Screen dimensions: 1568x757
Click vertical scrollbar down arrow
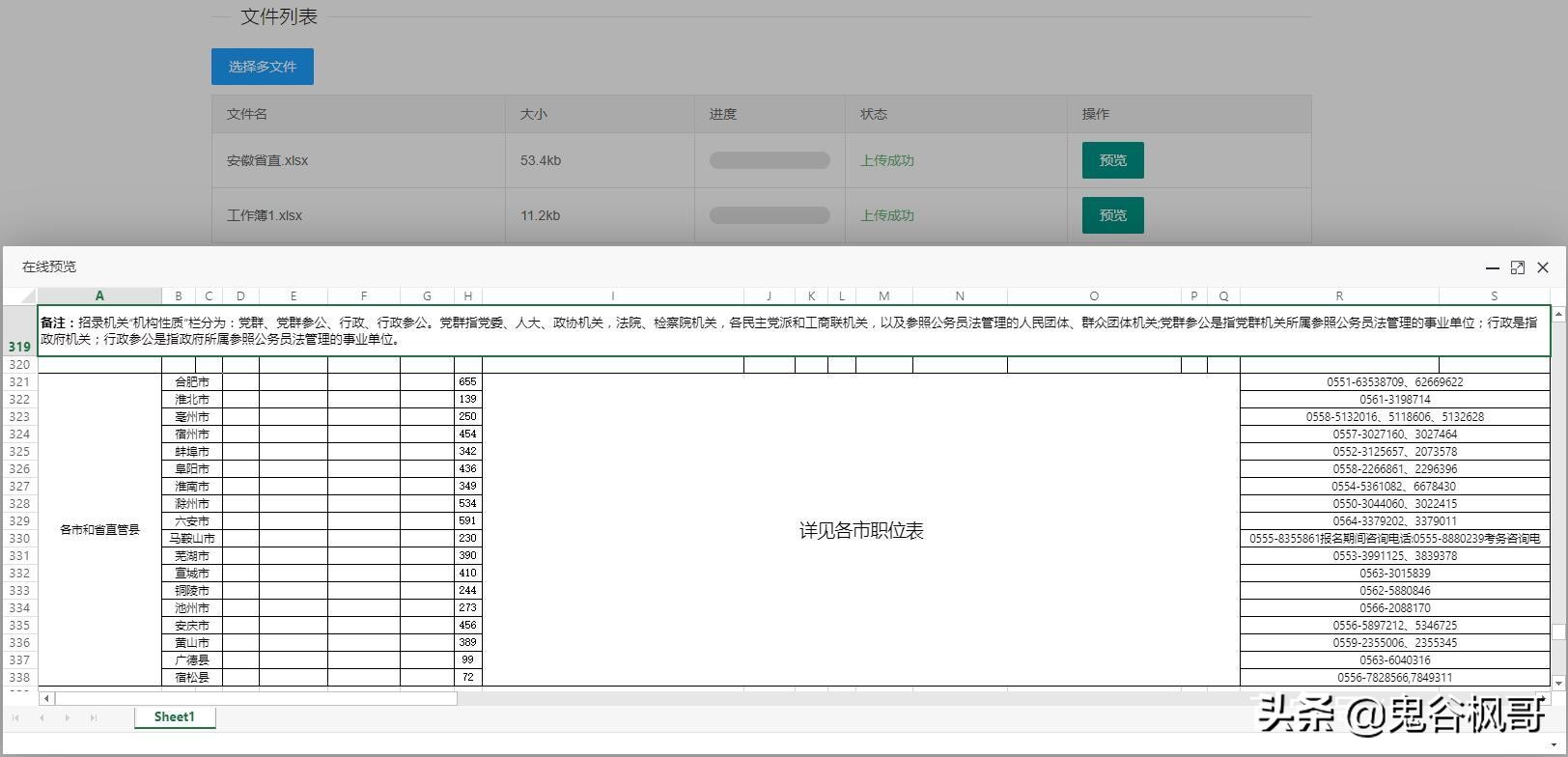[x=1558, y=682]
